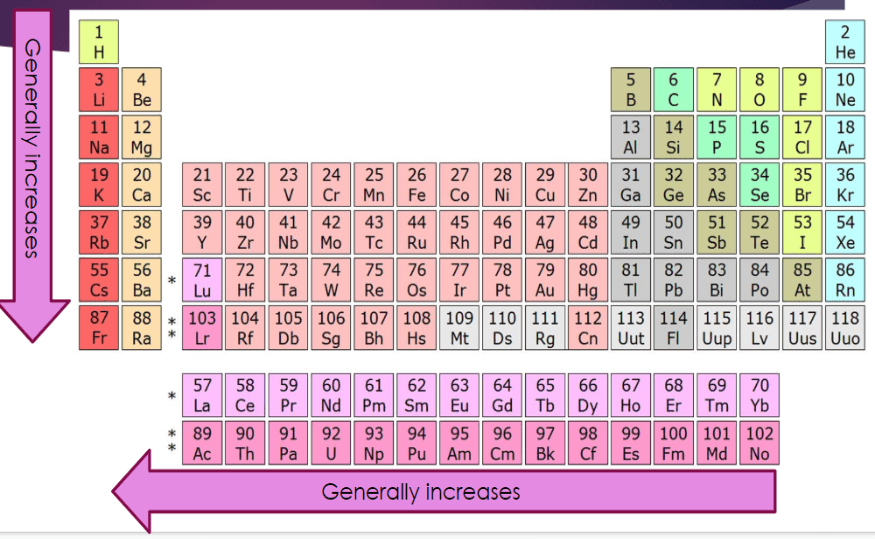Click the Aluminium (Al) element cell
Viewport: 875px width, 539px height.
(631, 137)
